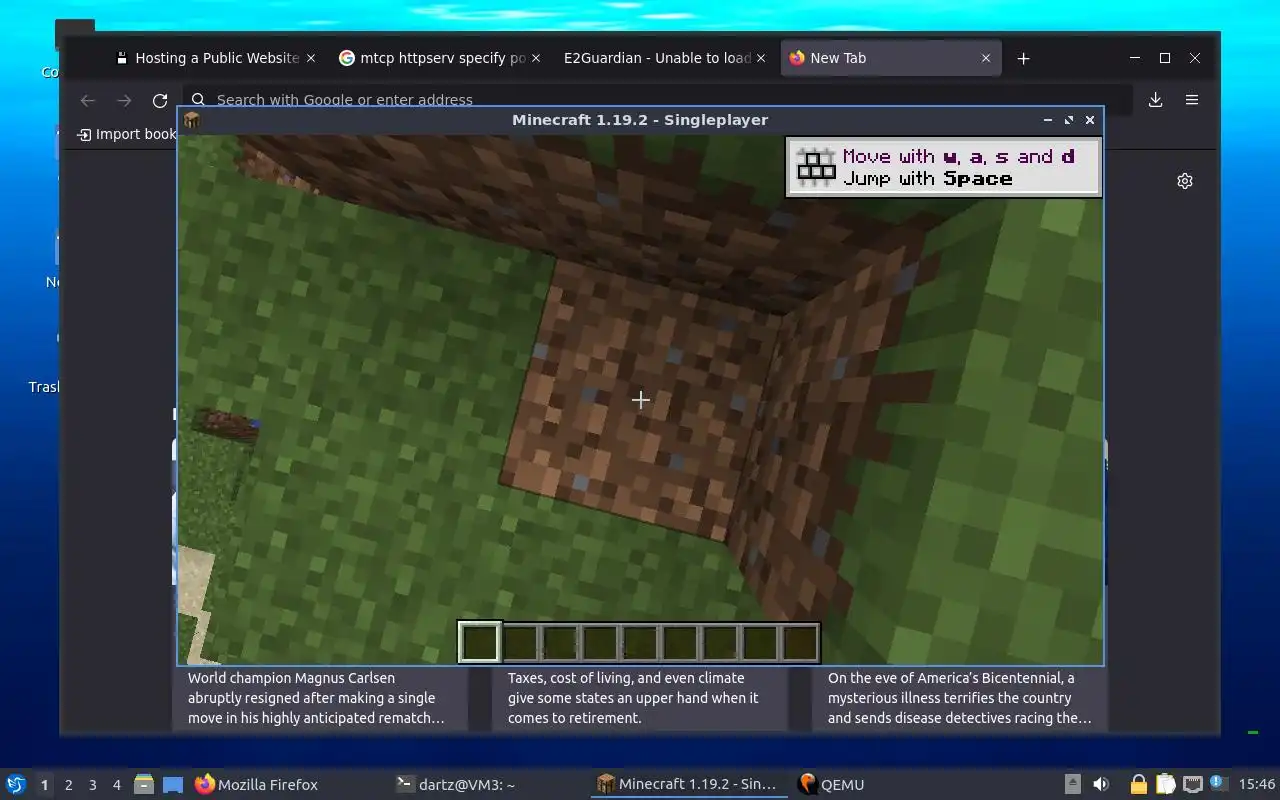Dismiss the Minecraft movement tutorial toast
1280x800 pixels.
pos(944,167)
